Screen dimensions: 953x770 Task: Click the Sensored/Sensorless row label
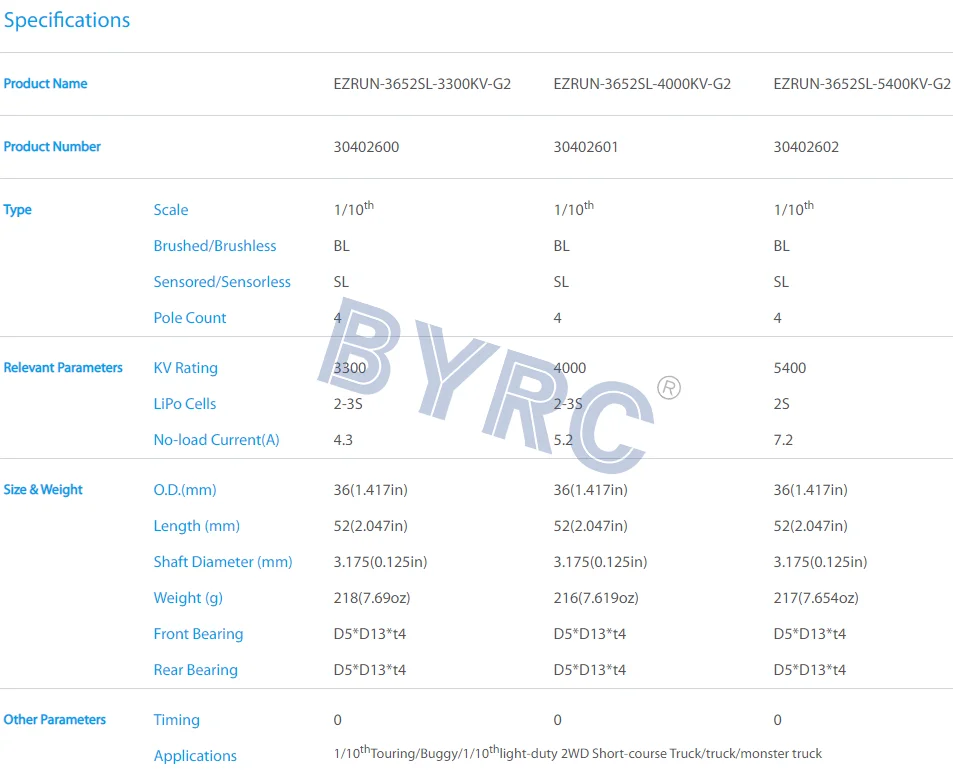[x=222, y=282]
